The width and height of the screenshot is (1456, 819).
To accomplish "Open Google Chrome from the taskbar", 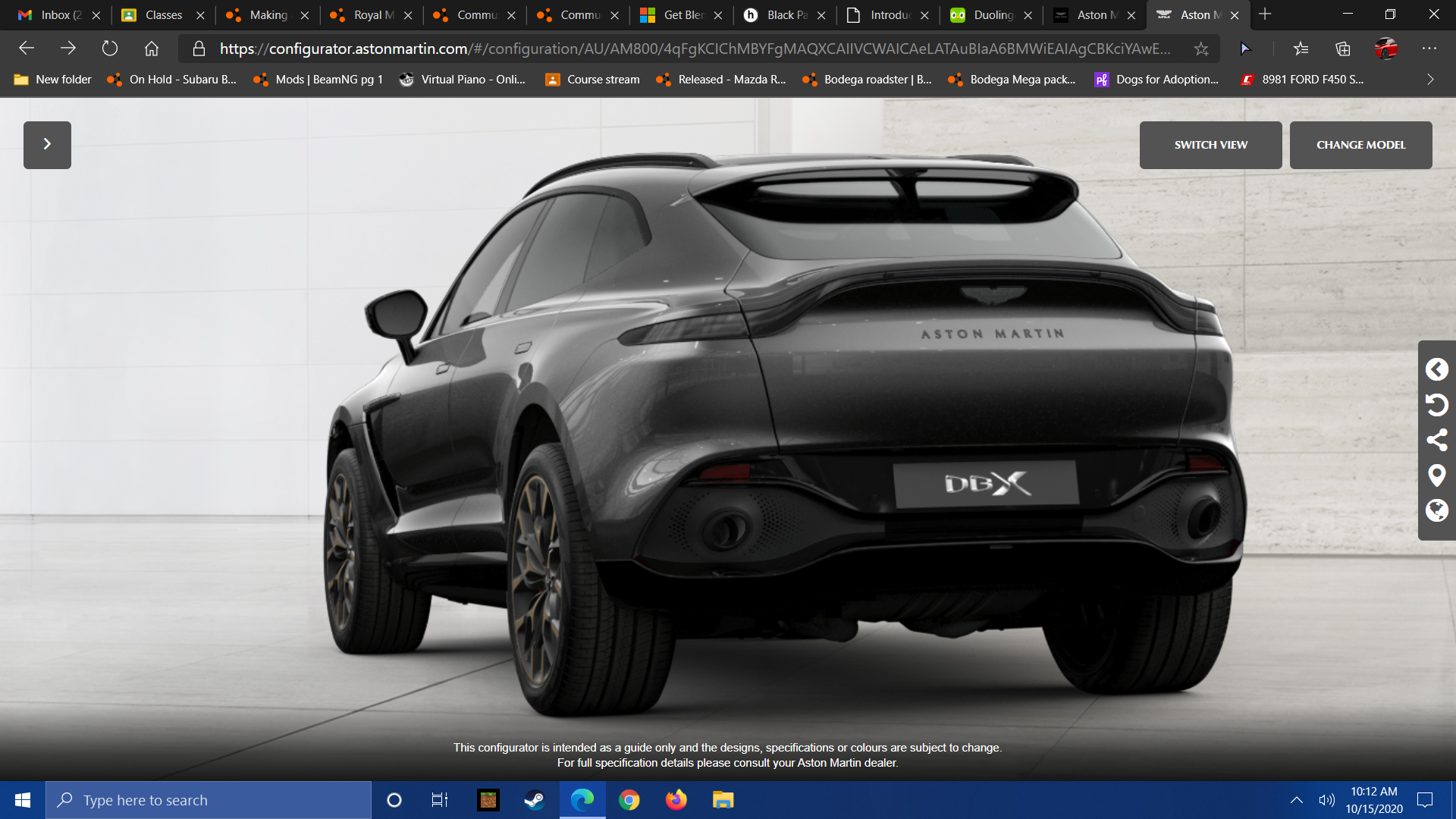I will [x=629, y=800].
